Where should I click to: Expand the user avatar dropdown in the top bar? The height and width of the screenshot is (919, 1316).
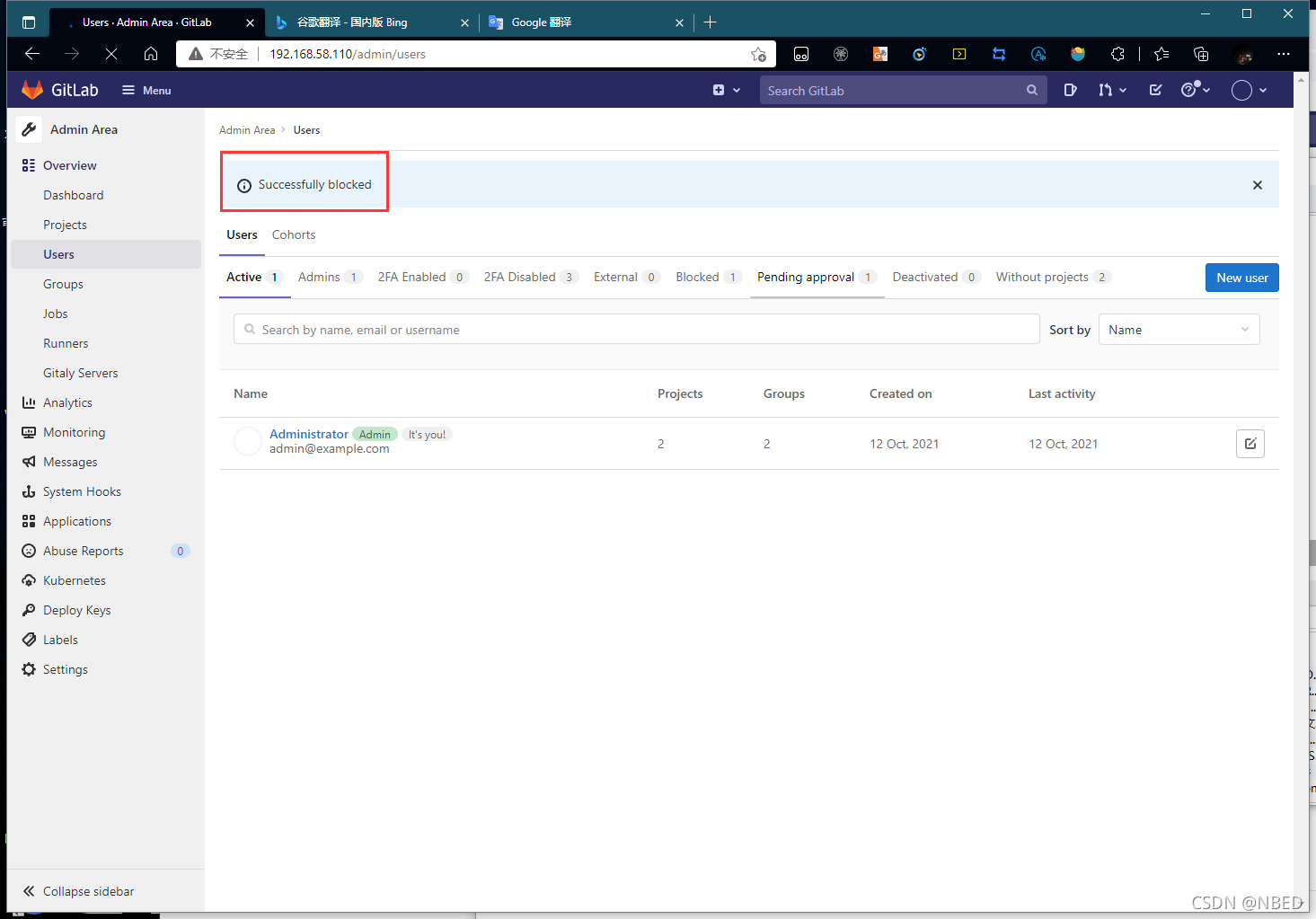tap(1249, 90)
